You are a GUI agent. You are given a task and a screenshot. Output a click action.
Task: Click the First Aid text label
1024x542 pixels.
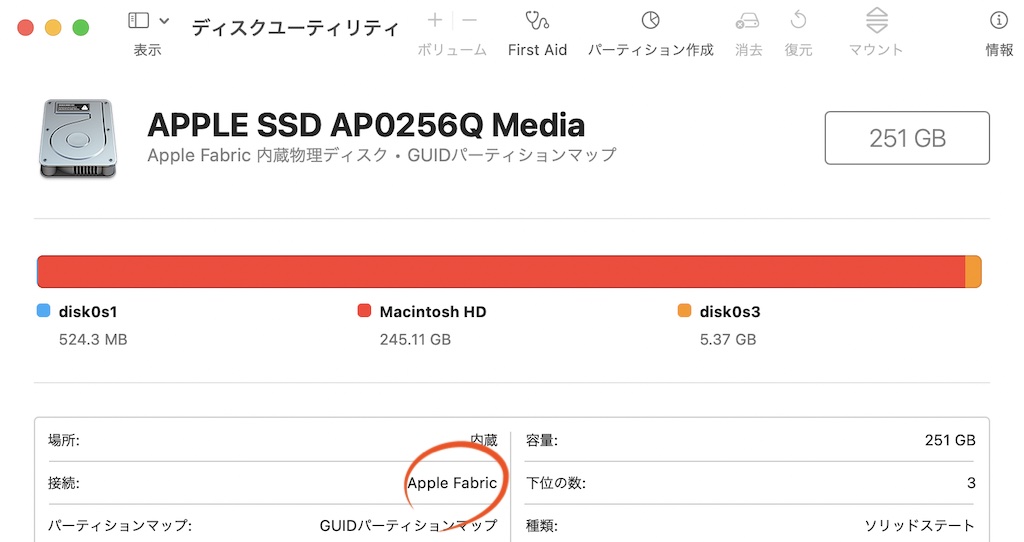[x=537, y=50]
